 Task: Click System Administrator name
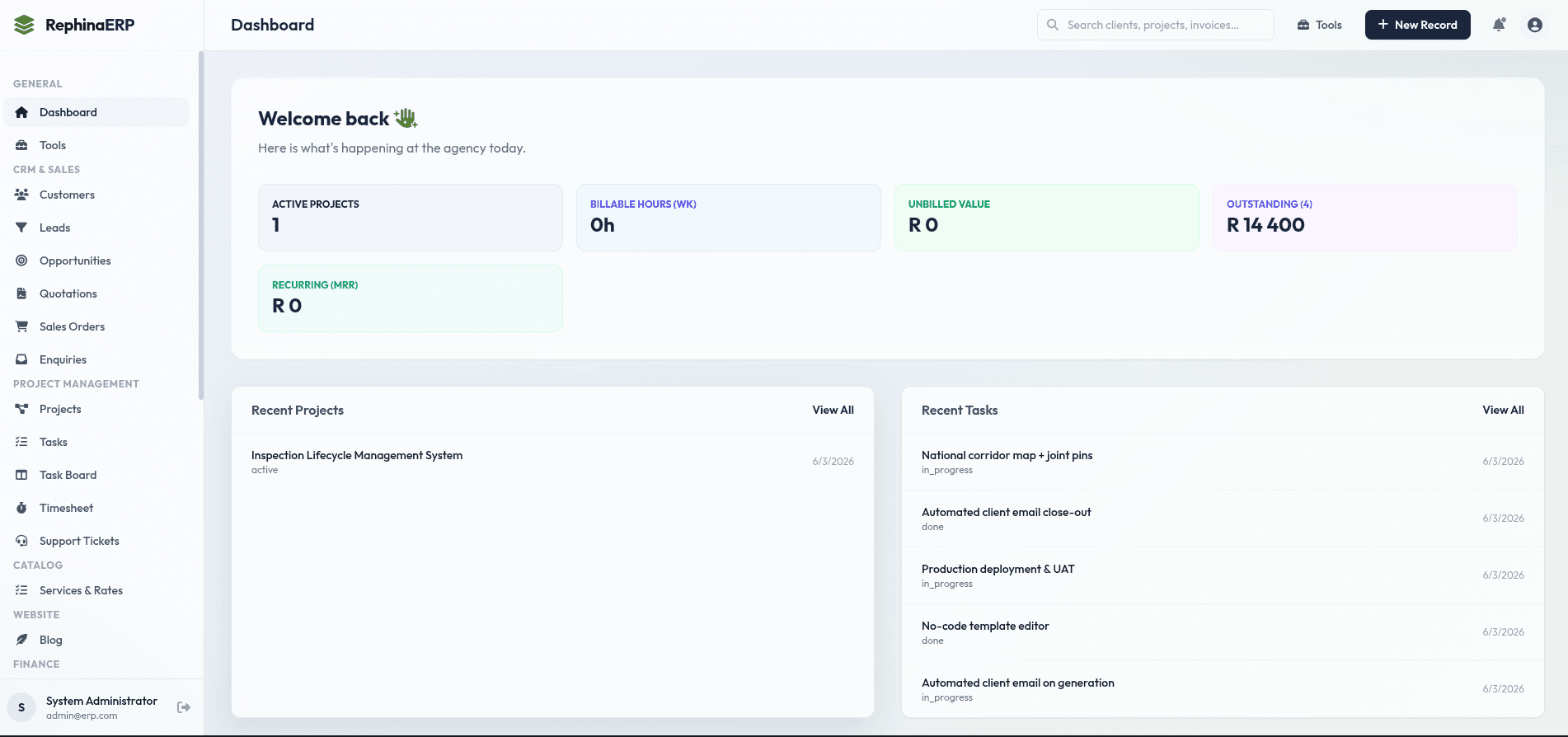click(101, 701)
